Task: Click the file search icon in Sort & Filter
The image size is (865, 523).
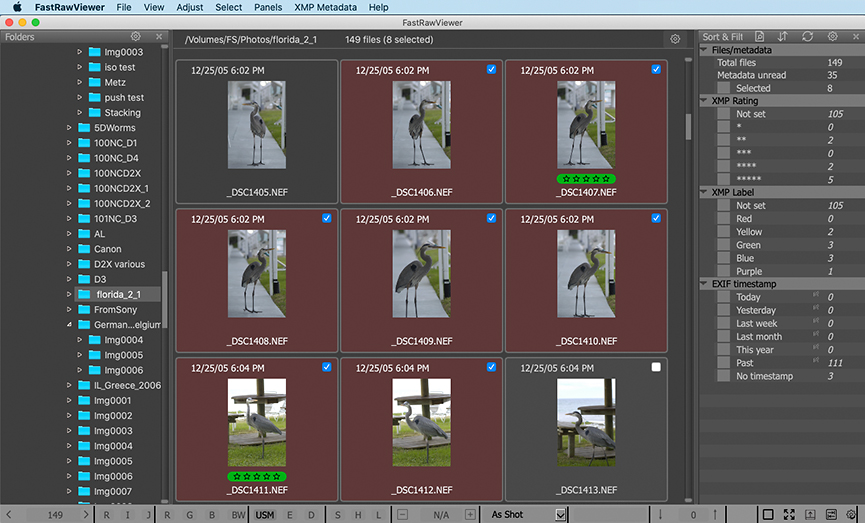Action: pos(759,37)
